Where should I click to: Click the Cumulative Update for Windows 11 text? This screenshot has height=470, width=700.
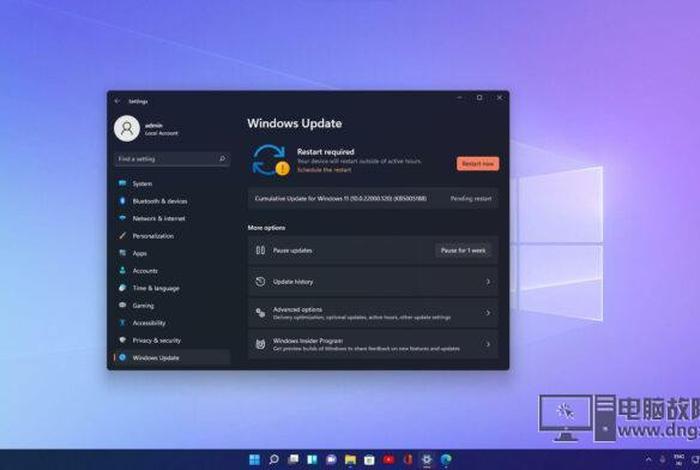click(341, 199)
